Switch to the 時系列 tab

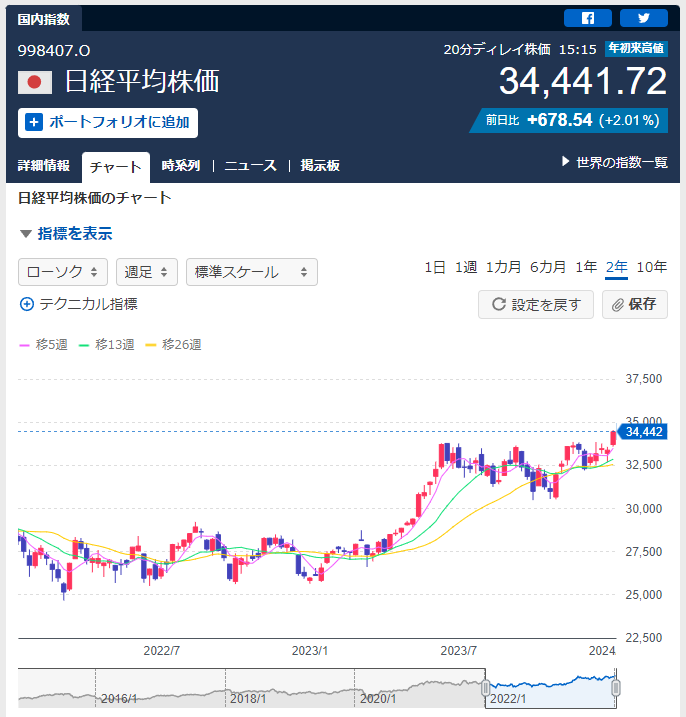click(181, 165)
